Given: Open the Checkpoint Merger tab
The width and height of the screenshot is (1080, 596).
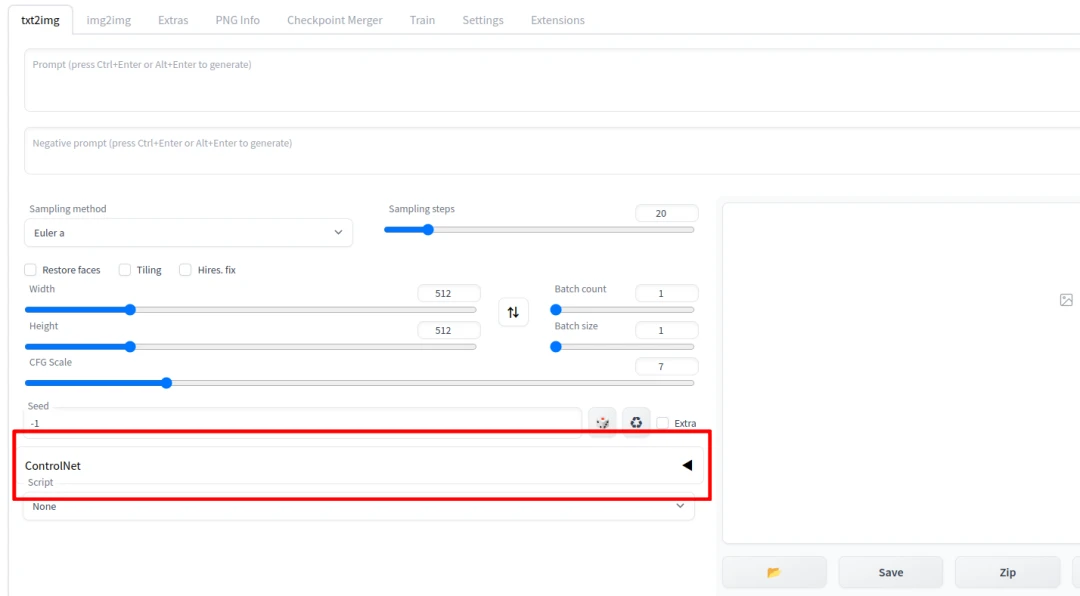Looking at the screenshot, I should (x=334, y=20).
